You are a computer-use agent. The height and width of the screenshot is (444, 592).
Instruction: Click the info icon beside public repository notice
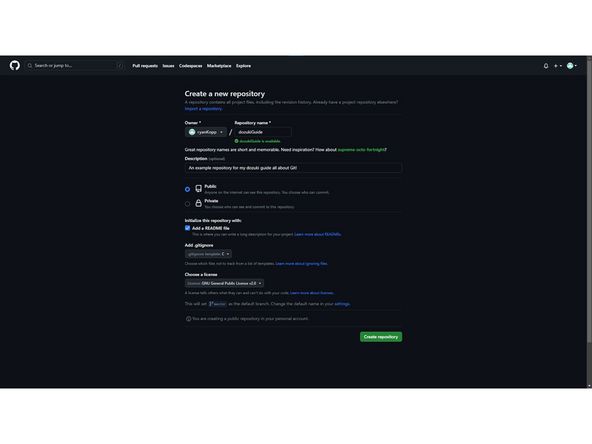tap(188, 319)
